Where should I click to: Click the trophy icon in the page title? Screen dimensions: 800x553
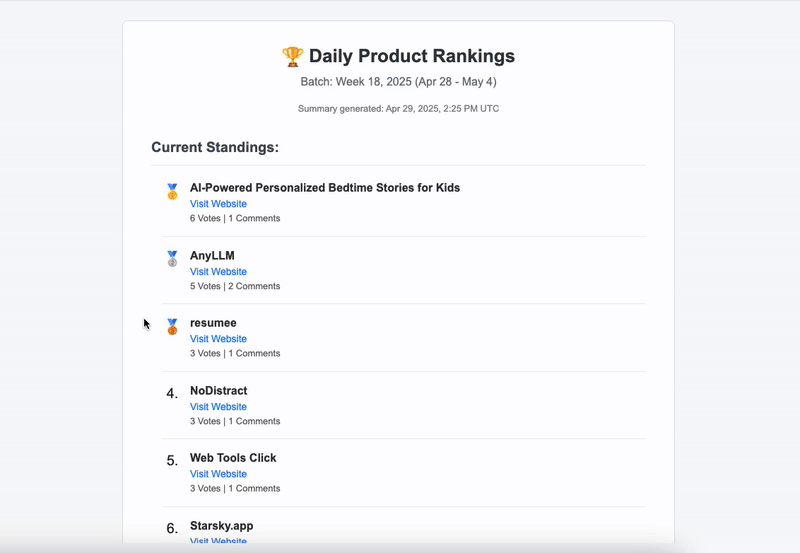(292, 56)
